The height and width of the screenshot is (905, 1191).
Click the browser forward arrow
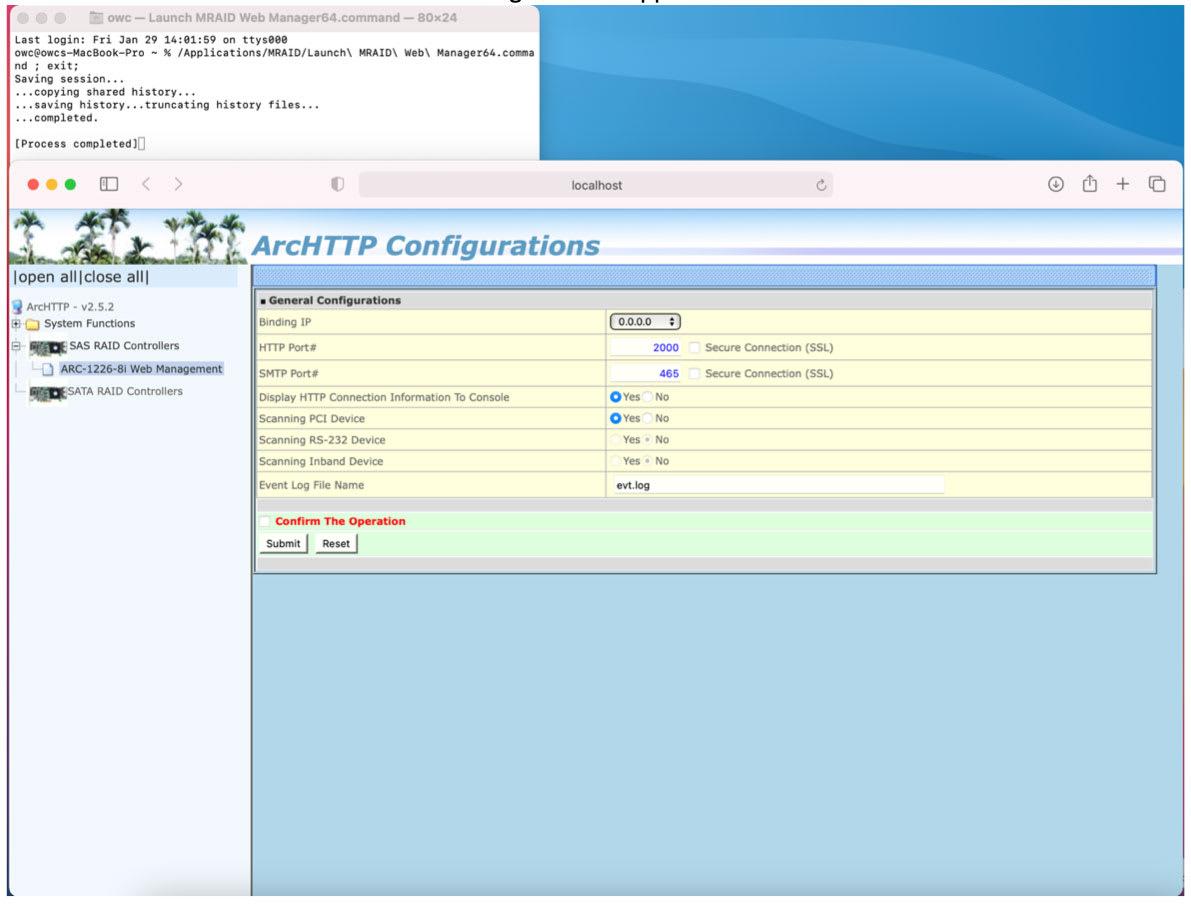tap(178, 184)
